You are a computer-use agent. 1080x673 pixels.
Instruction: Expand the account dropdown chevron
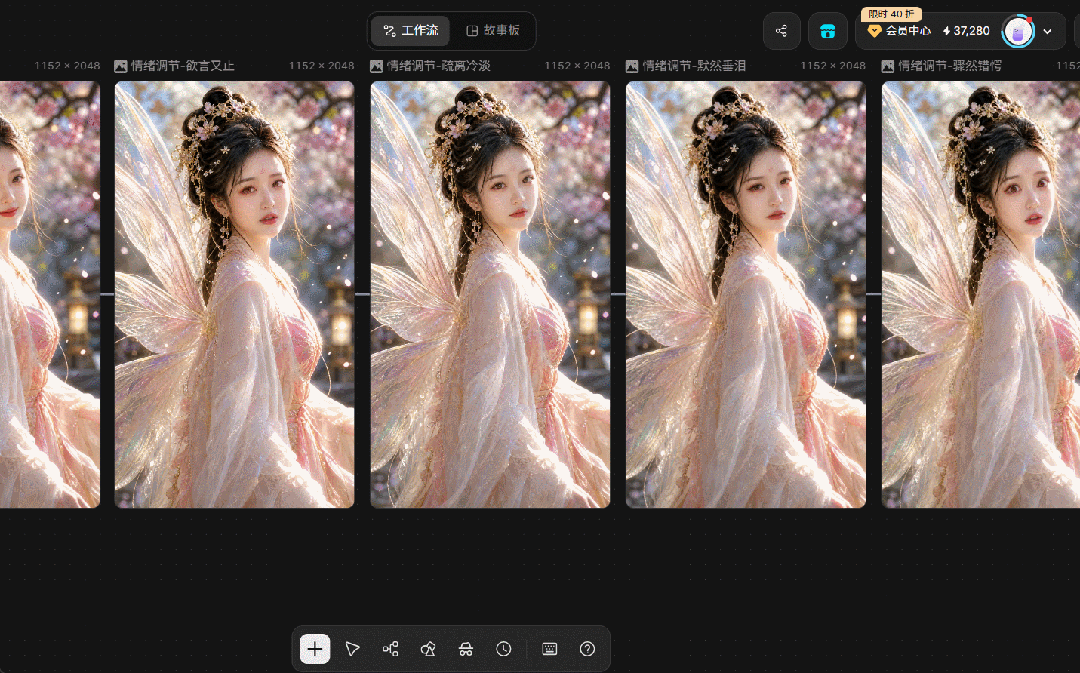pyautogui.click(x=1048, y=31)
